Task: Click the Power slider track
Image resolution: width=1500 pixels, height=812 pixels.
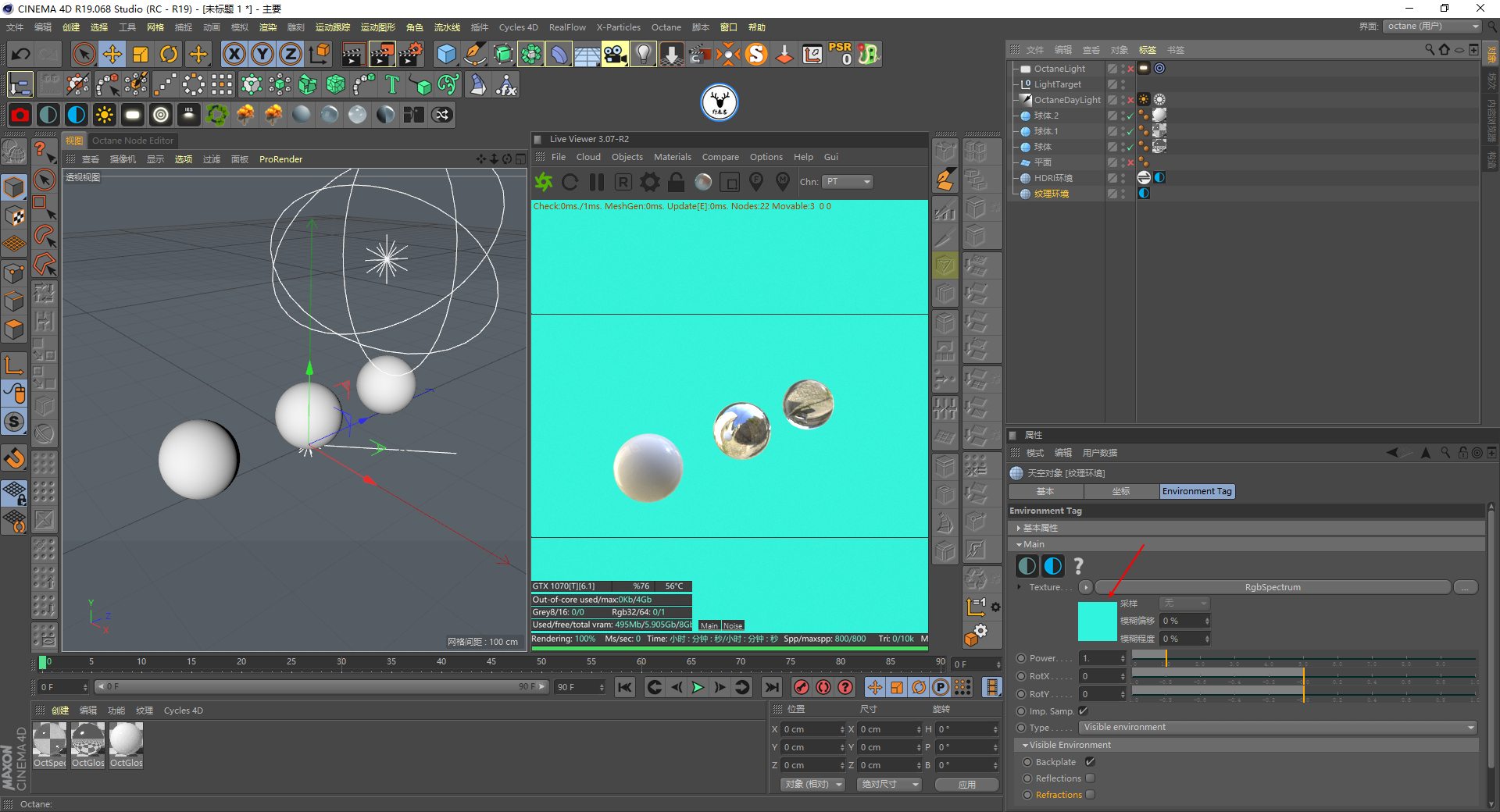Action: (x=1303, y=658)
